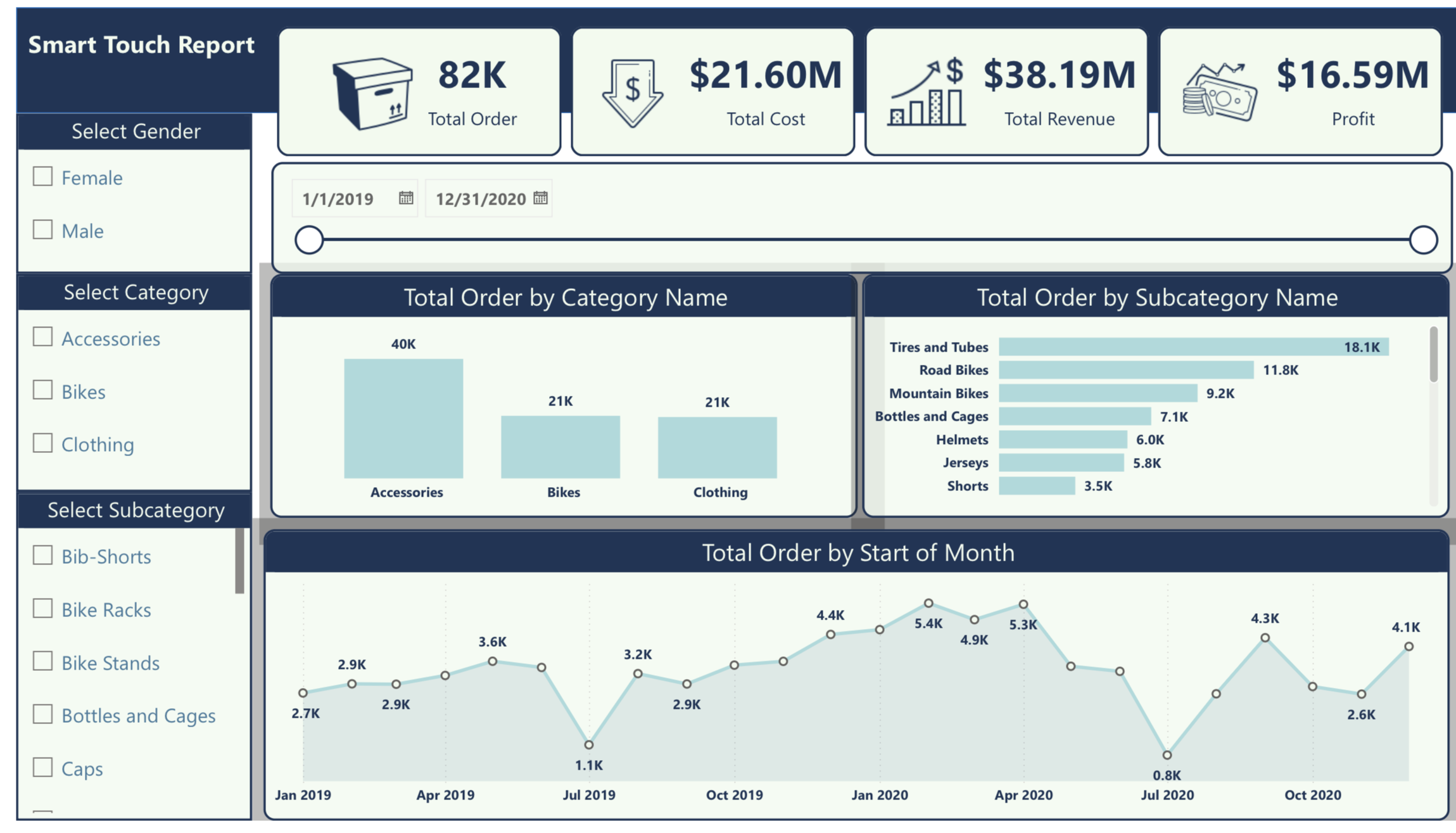Select the Bottles and Cages subcategory checkbox
Image resolution: width=1456 pixels, height=833 pixels.
point(42,714)
